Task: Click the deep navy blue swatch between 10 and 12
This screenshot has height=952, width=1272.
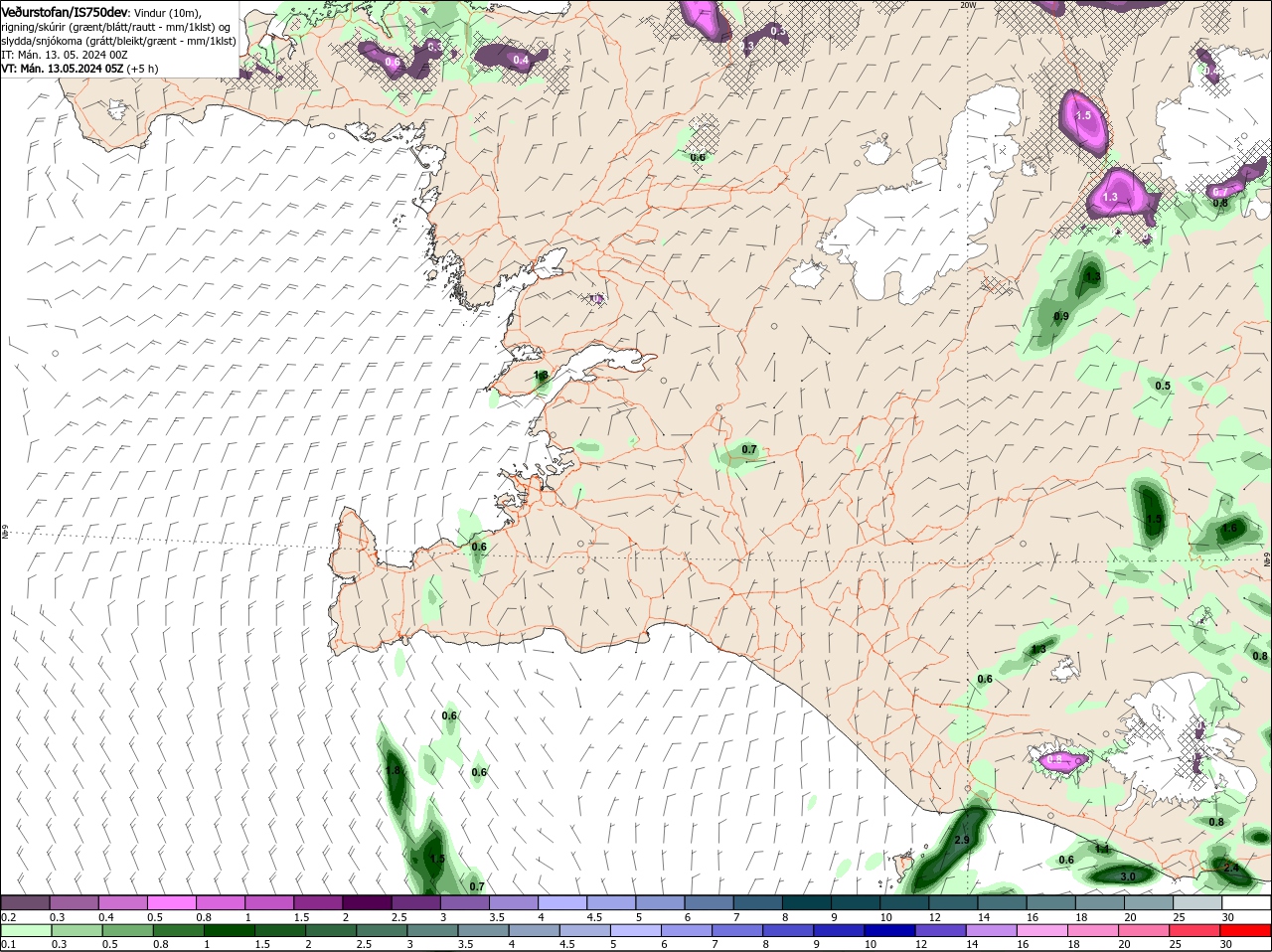Action: [x=888, y=931]
